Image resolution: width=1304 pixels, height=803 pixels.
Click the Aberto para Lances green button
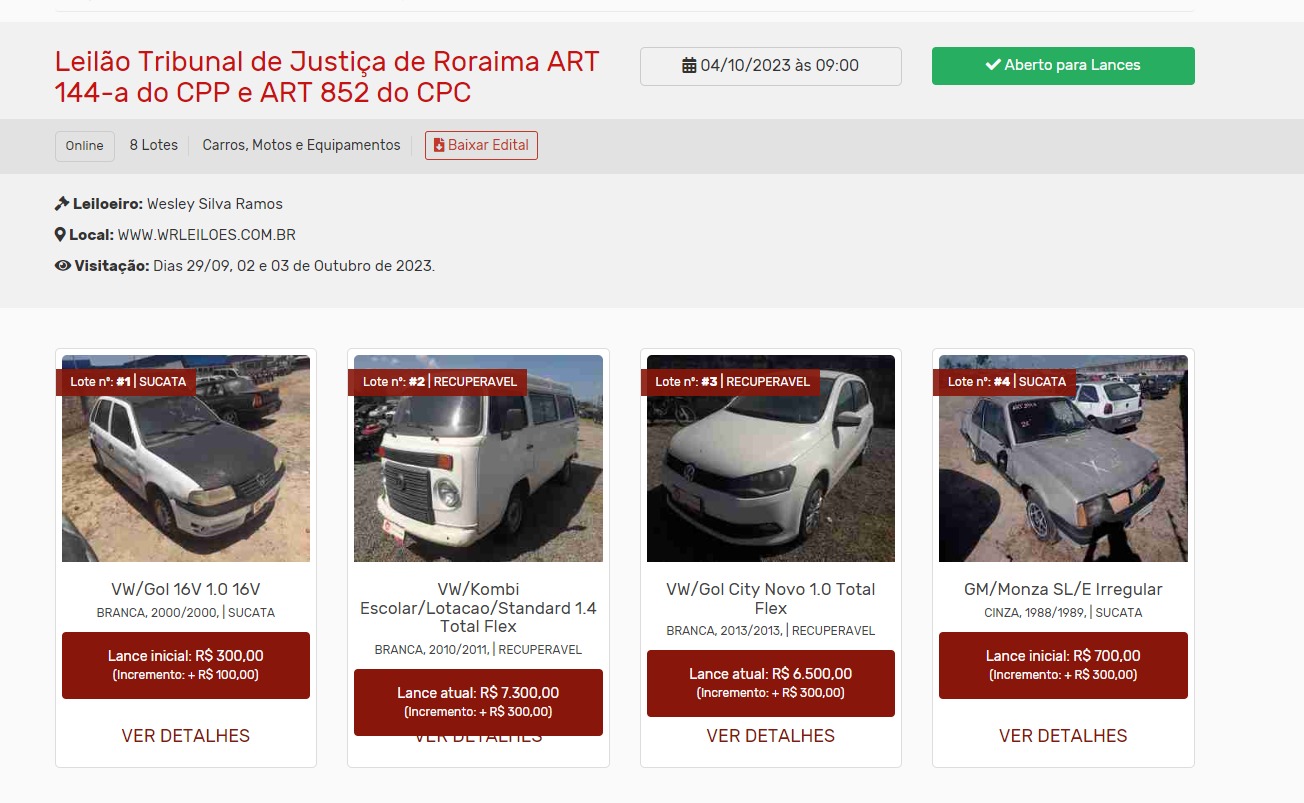point(1063,66)
